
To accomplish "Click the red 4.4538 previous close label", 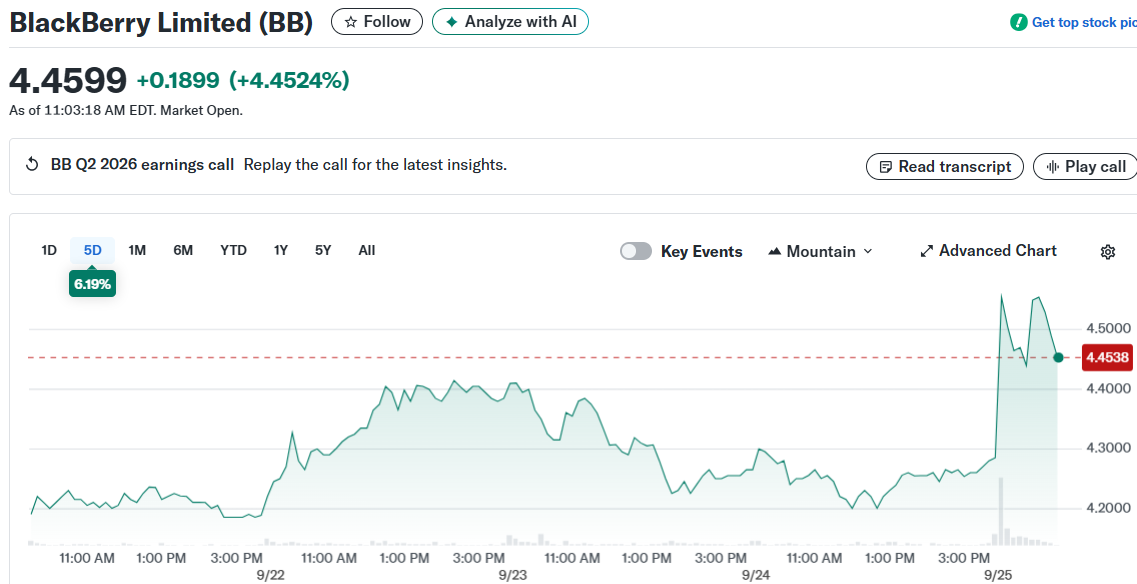I will [x=1107, y=357].
